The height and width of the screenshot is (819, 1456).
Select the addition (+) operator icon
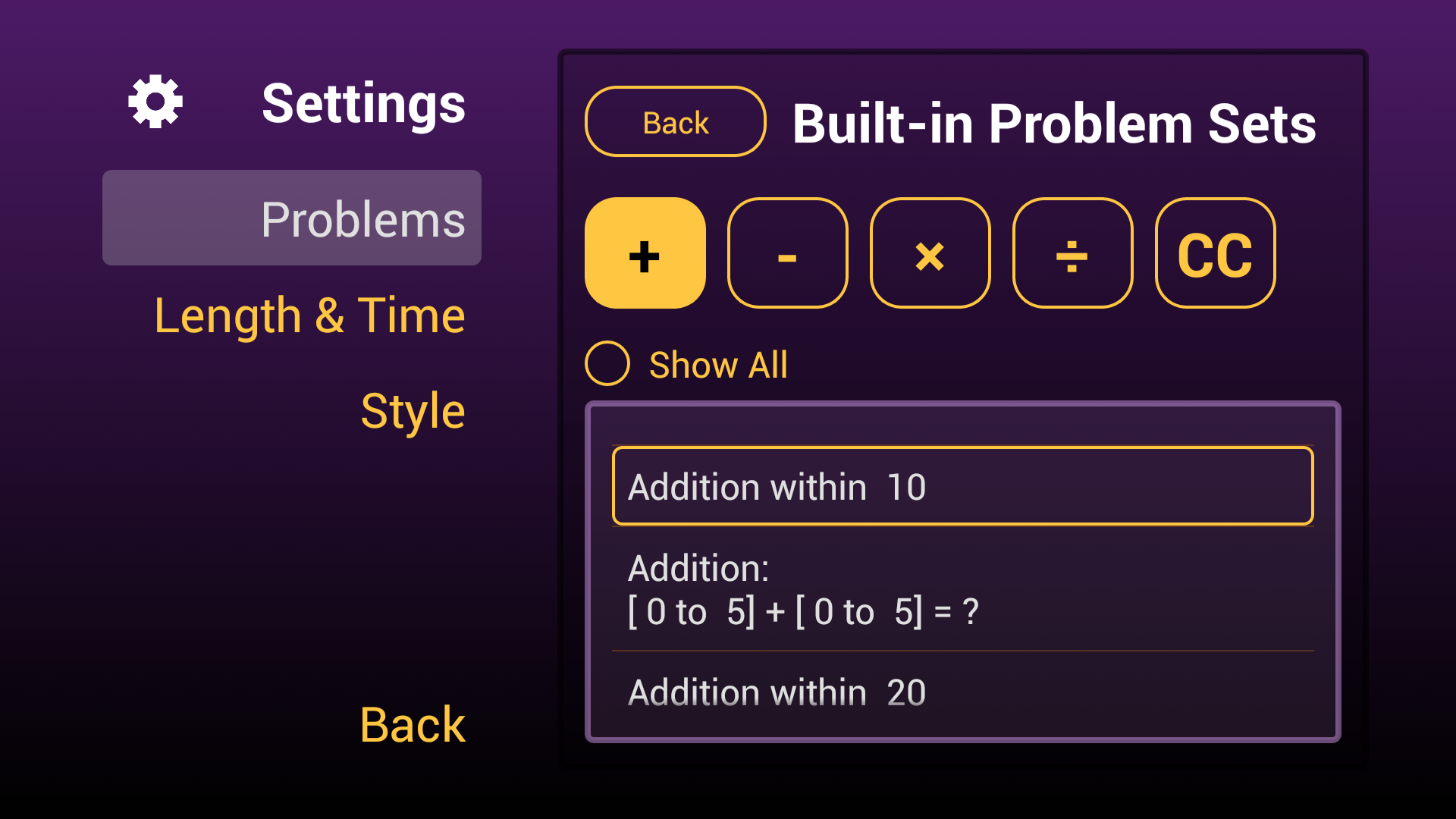(x=644, y=253)
